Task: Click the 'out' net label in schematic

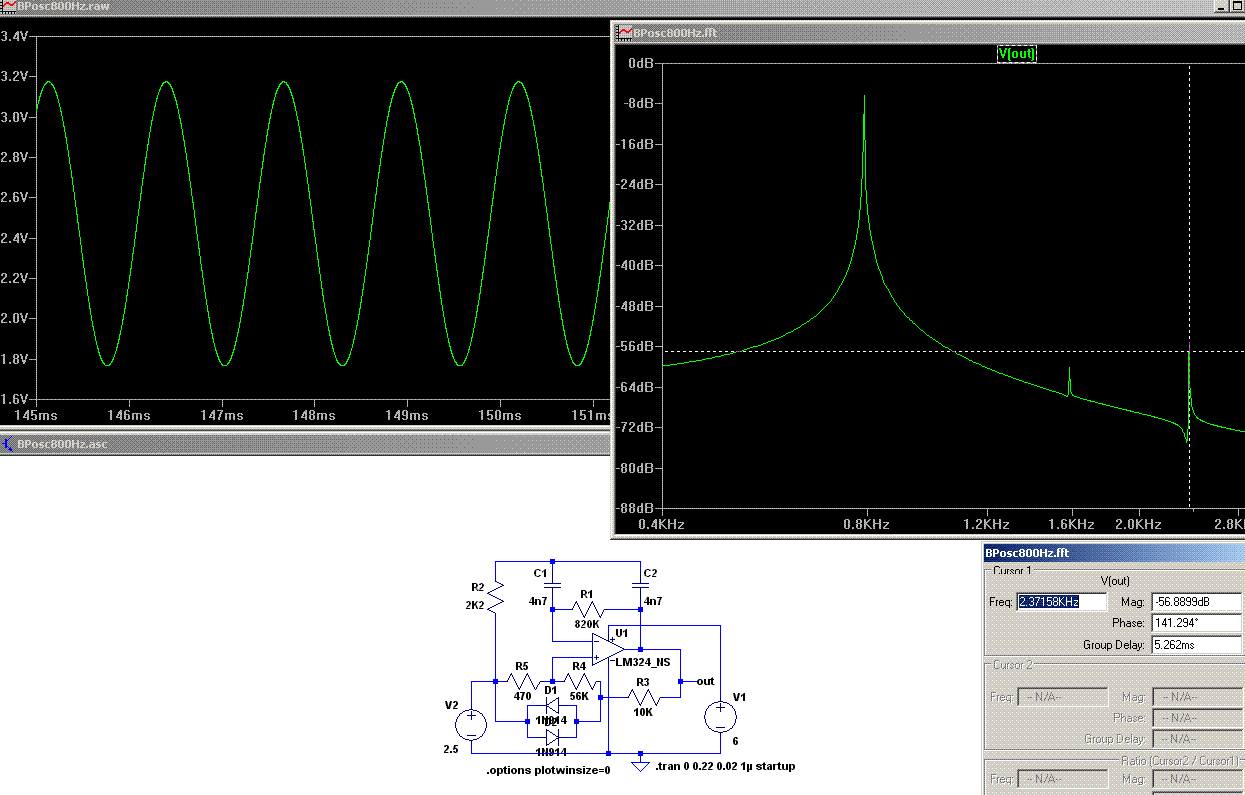Action: (x=705, y=681)
